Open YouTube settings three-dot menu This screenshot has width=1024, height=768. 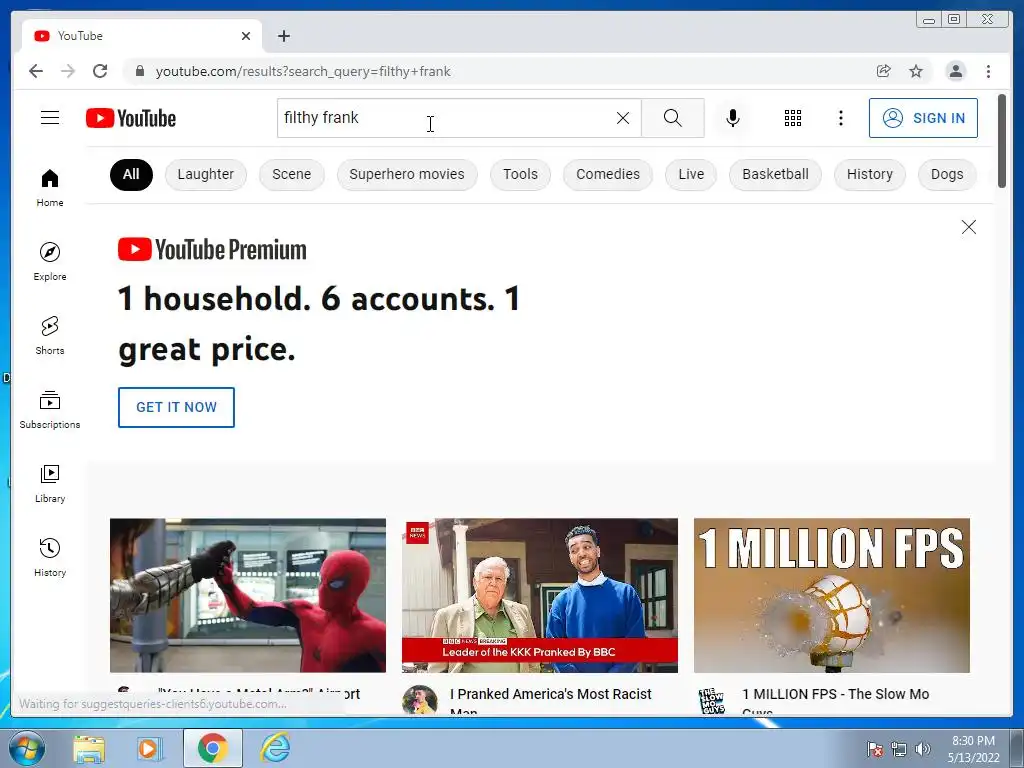[x=840, y=118]
